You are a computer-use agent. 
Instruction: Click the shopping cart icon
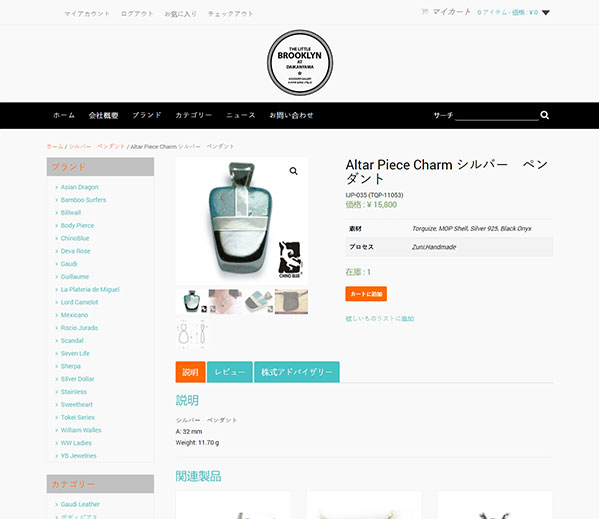click(x=424, y=11)
